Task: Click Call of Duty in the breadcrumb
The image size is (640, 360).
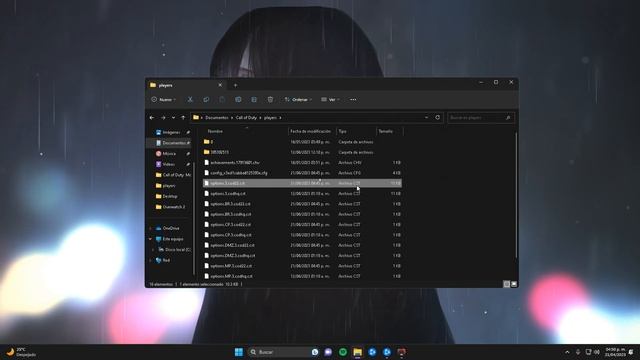Action: [246, 118]
